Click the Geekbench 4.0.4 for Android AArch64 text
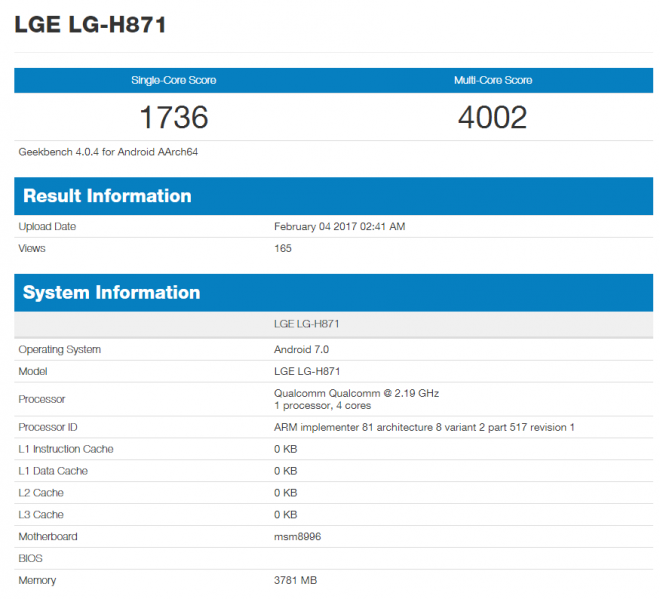Viewport: 660px width, 599px height. (x=108, y=152)
